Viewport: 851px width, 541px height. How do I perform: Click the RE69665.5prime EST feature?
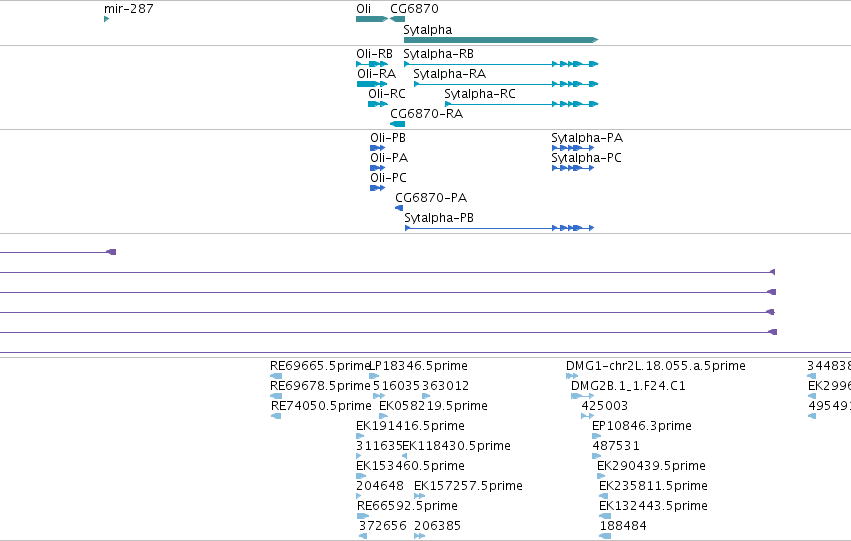(276, 376)
